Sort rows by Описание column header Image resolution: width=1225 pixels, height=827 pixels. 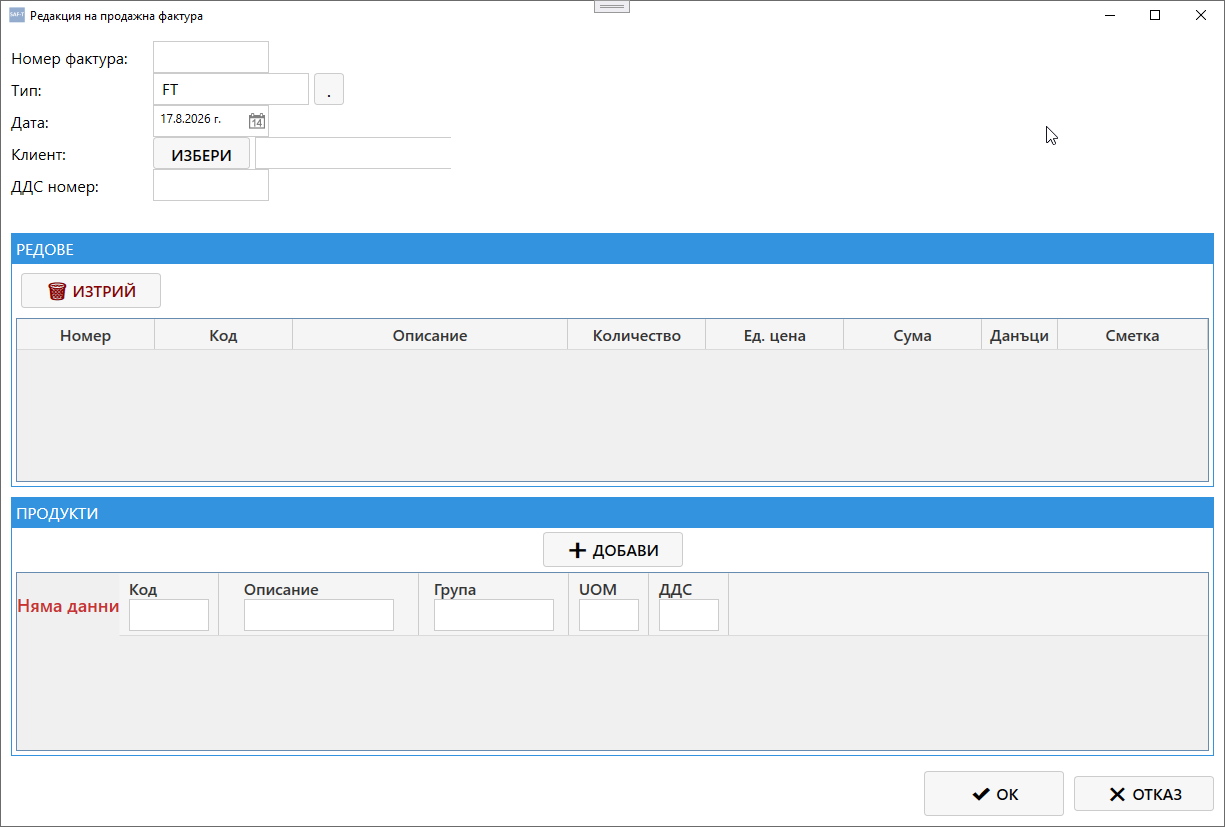click(x=430, y=335)
